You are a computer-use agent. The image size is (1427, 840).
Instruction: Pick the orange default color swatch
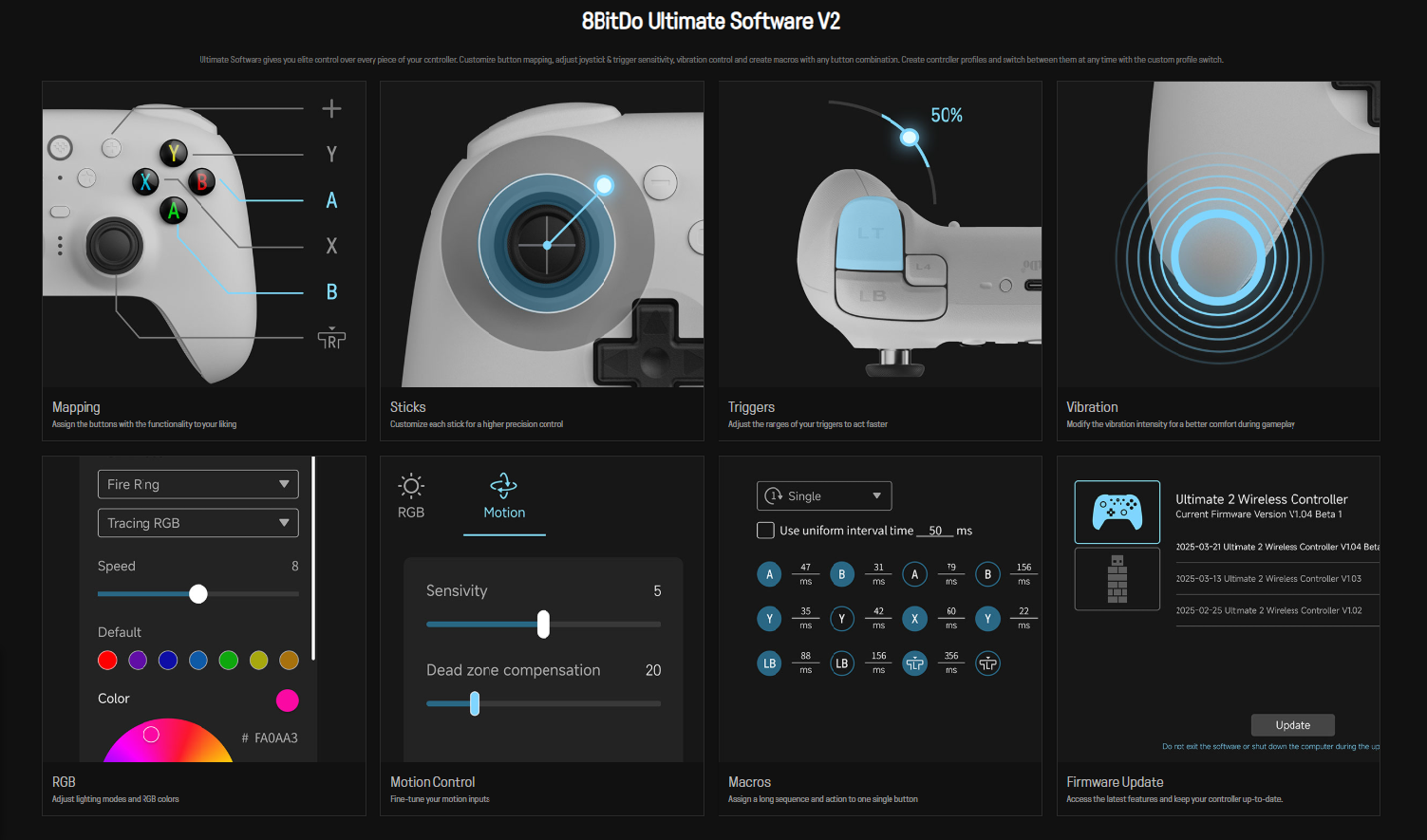click(290, 661)
